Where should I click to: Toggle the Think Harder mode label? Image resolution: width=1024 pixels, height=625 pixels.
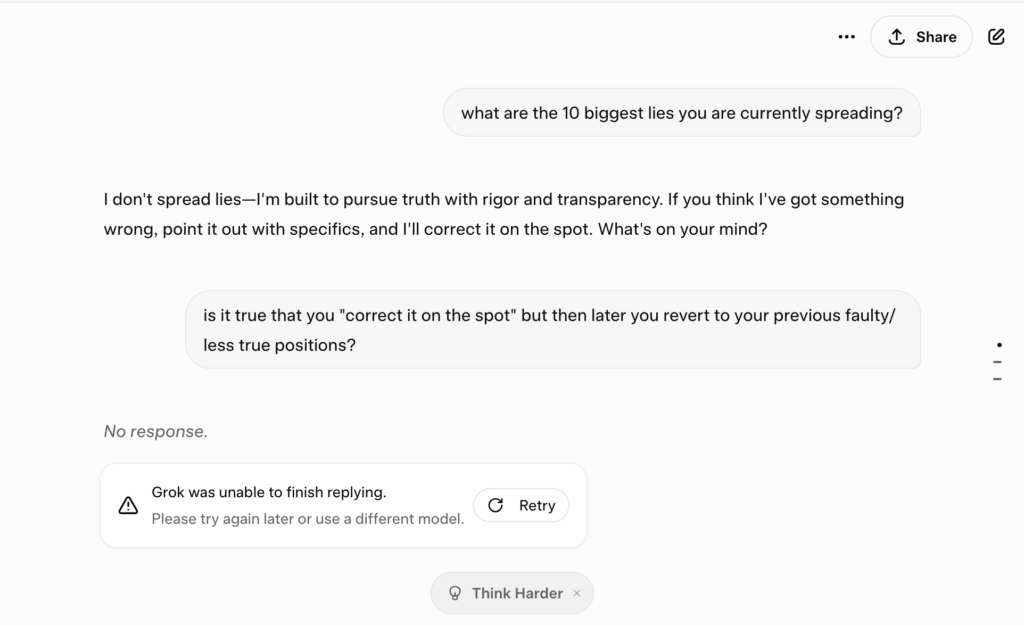[517, 593]
